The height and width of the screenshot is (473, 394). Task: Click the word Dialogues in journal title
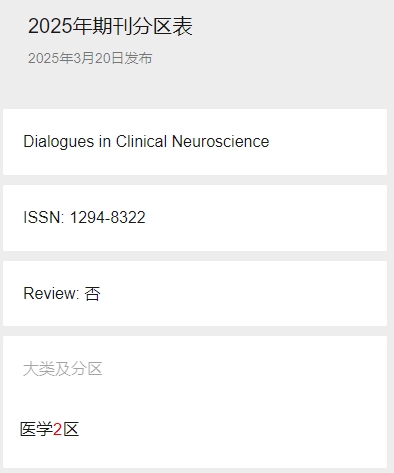pos(59,142)
